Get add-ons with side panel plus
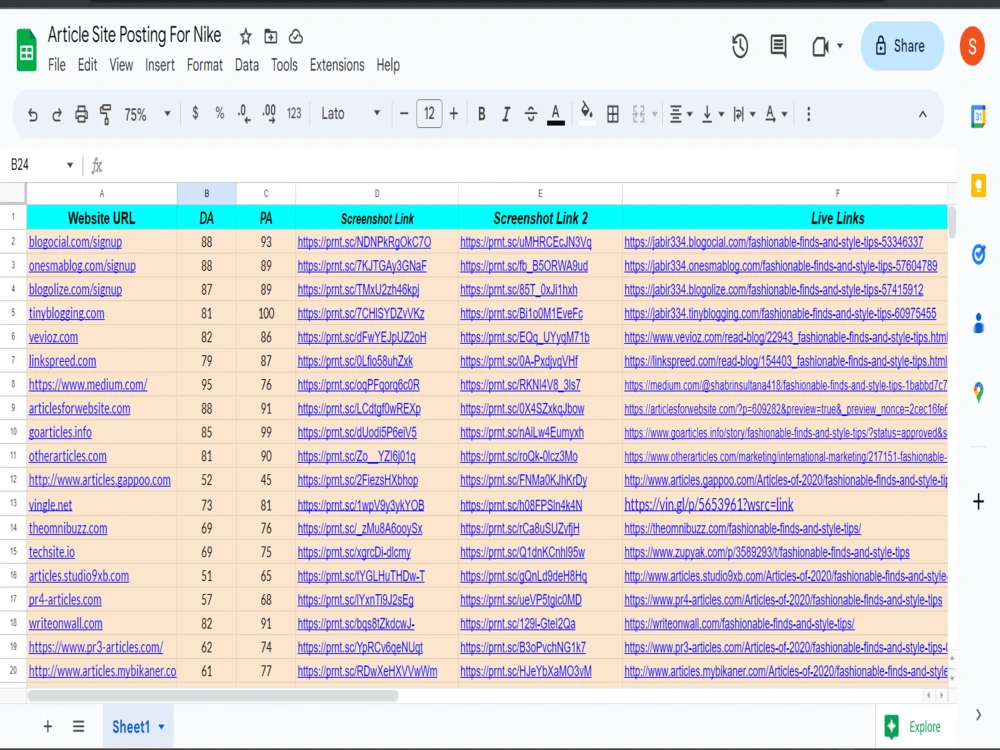 [x=978, y=501]
